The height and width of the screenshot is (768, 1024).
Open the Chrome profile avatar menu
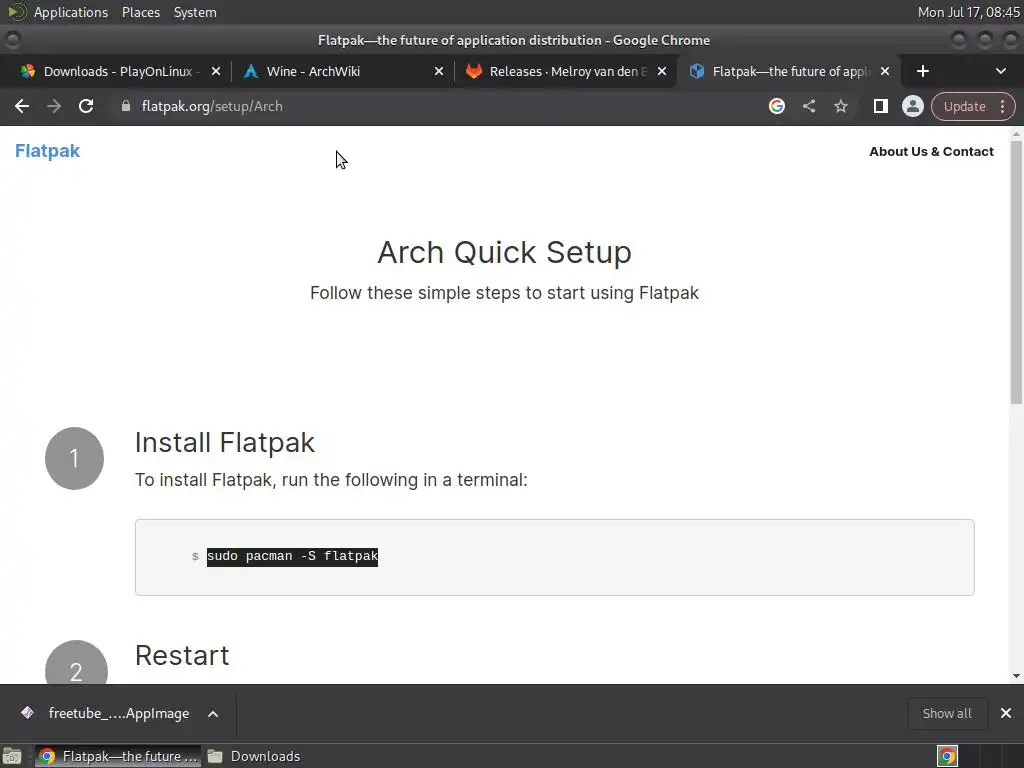click(x=912, y=106)
